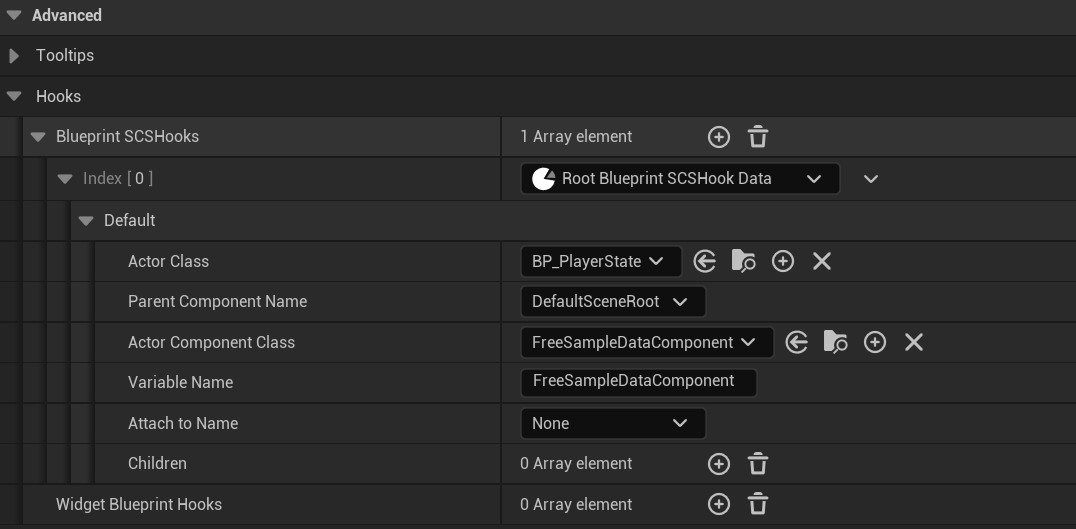Collapse the Index [ 0 ] element
The width and height of the screenshot is (1076, 529).
(x=65, y=179)
